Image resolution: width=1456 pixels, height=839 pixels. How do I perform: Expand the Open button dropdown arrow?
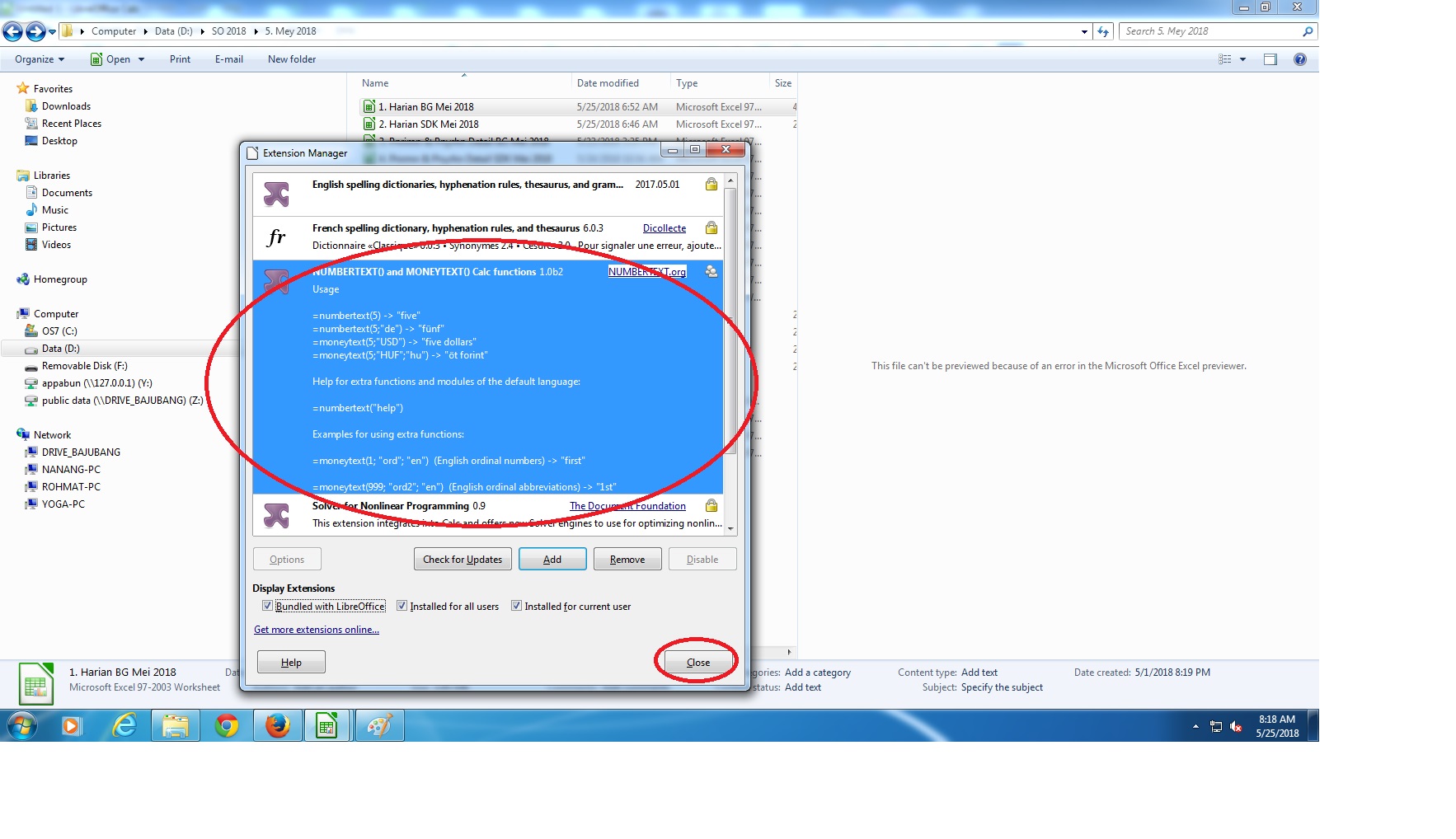tap(141, 59)
